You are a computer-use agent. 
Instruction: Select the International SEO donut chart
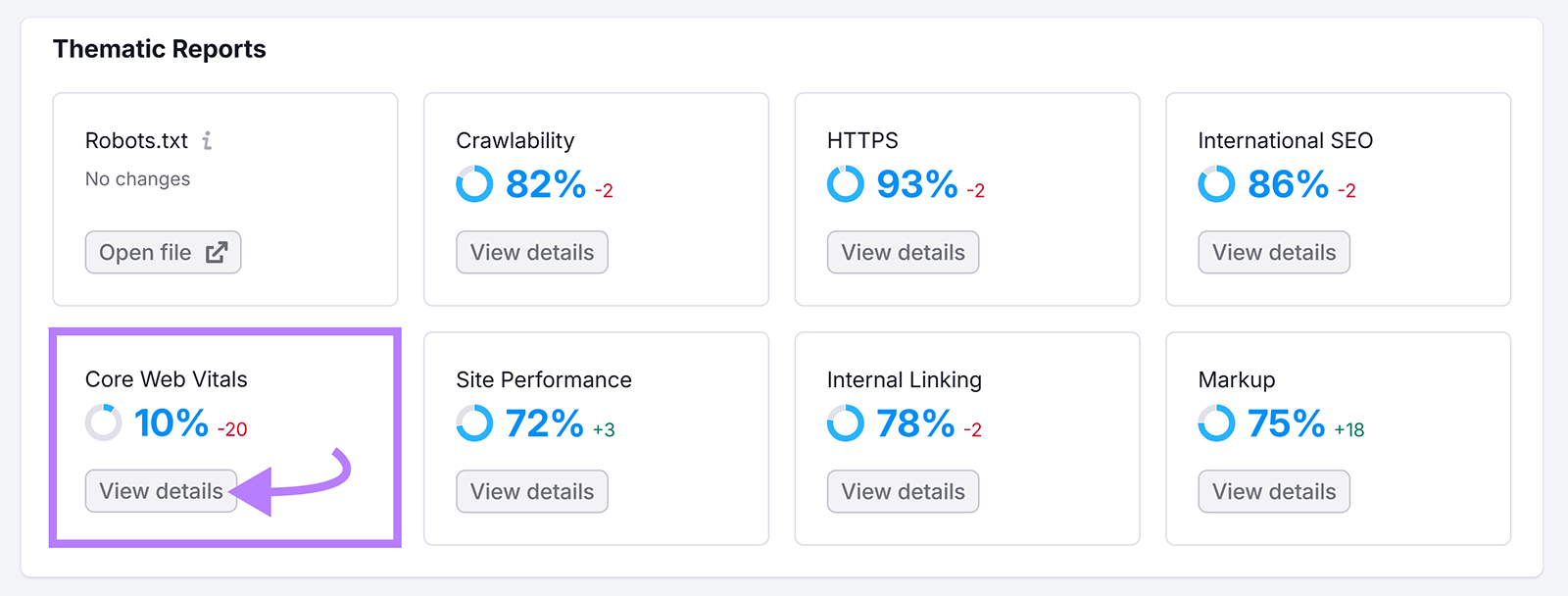coord(1215,184)
